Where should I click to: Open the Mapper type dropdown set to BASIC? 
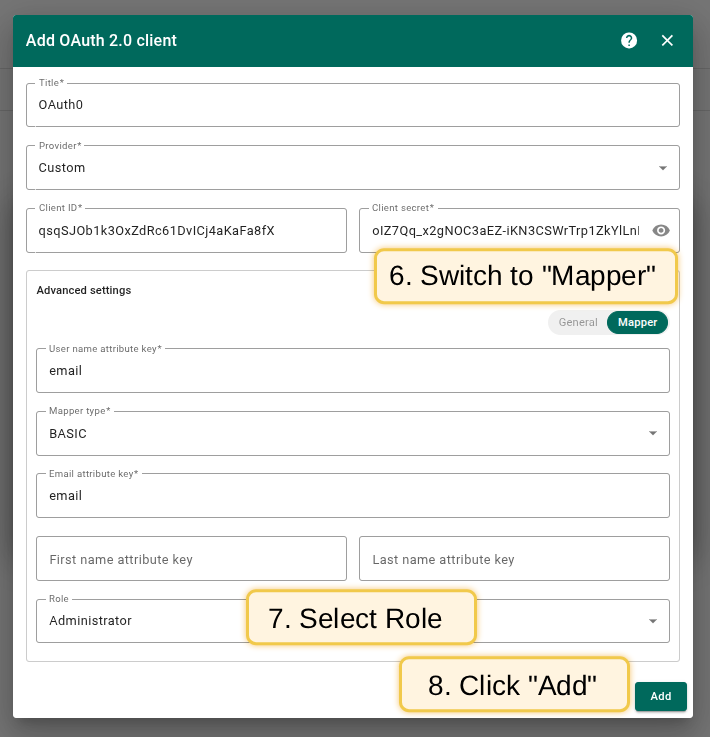tap(652, 434)
